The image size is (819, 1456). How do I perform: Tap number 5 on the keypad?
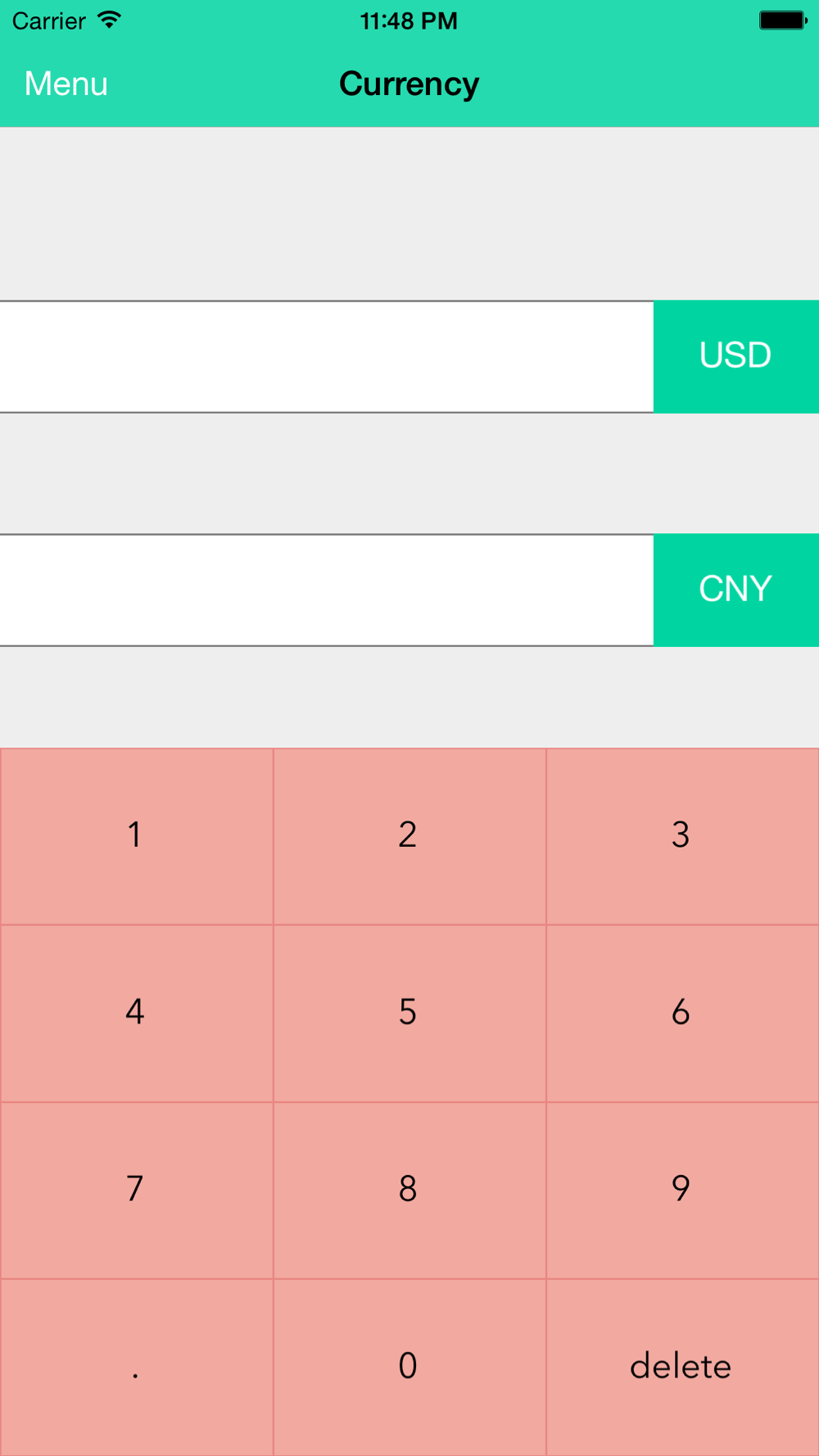pos(409,1013)
